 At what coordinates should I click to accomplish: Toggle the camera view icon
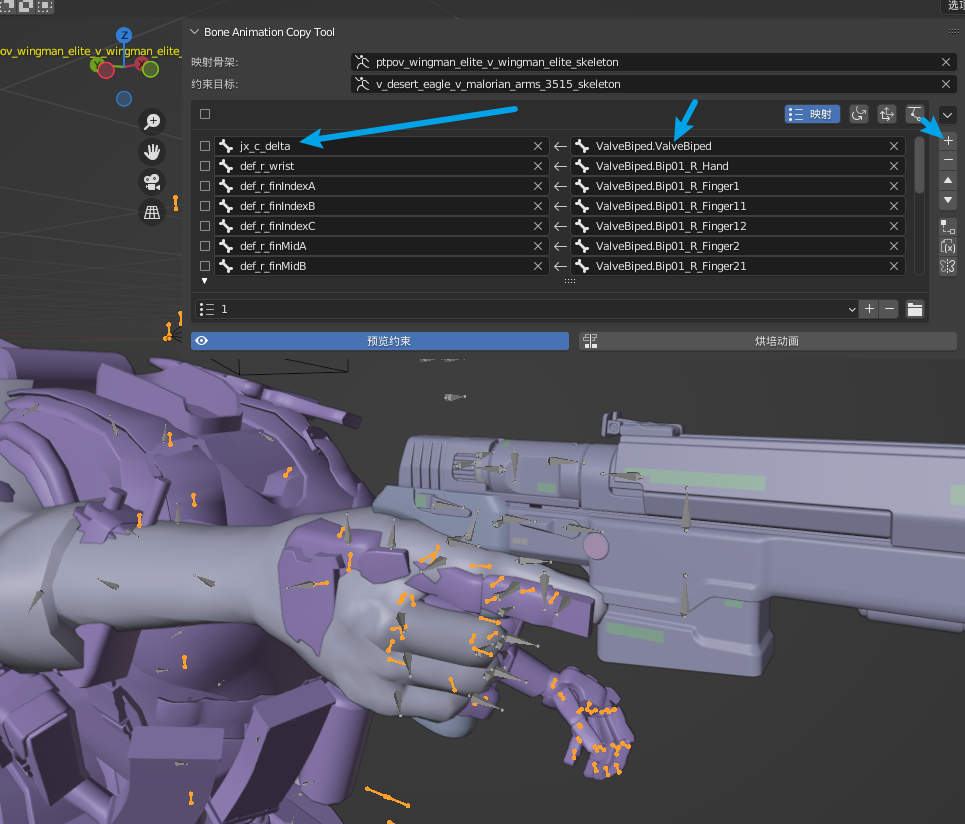pos(152,182)
